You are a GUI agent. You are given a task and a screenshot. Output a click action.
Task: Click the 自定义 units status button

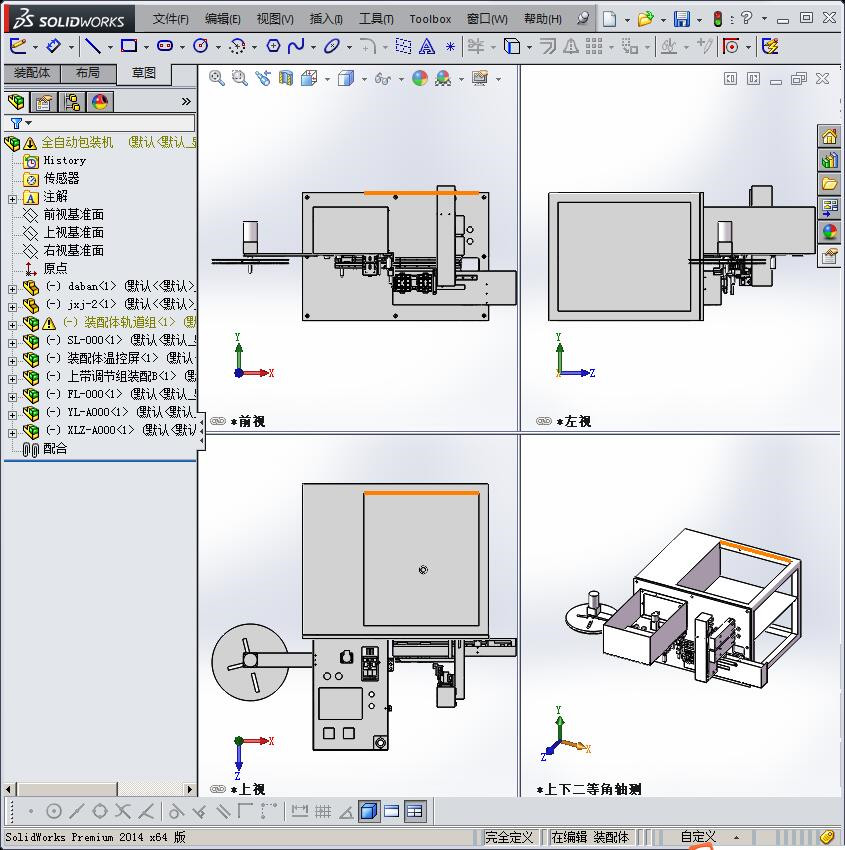tap(698, 837)
